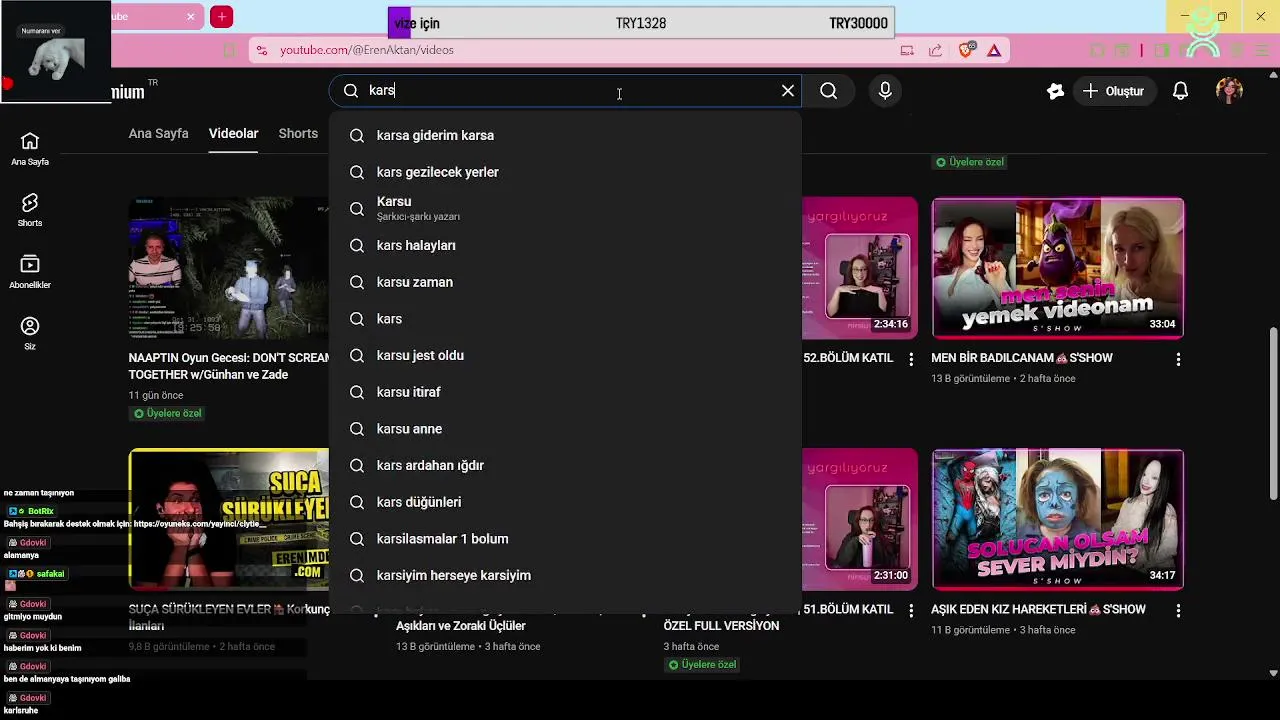This screenshot has height=720, width=1280.
Task: Click the sparkle icon left of Oluştur
Action: tap(1055, 91)
